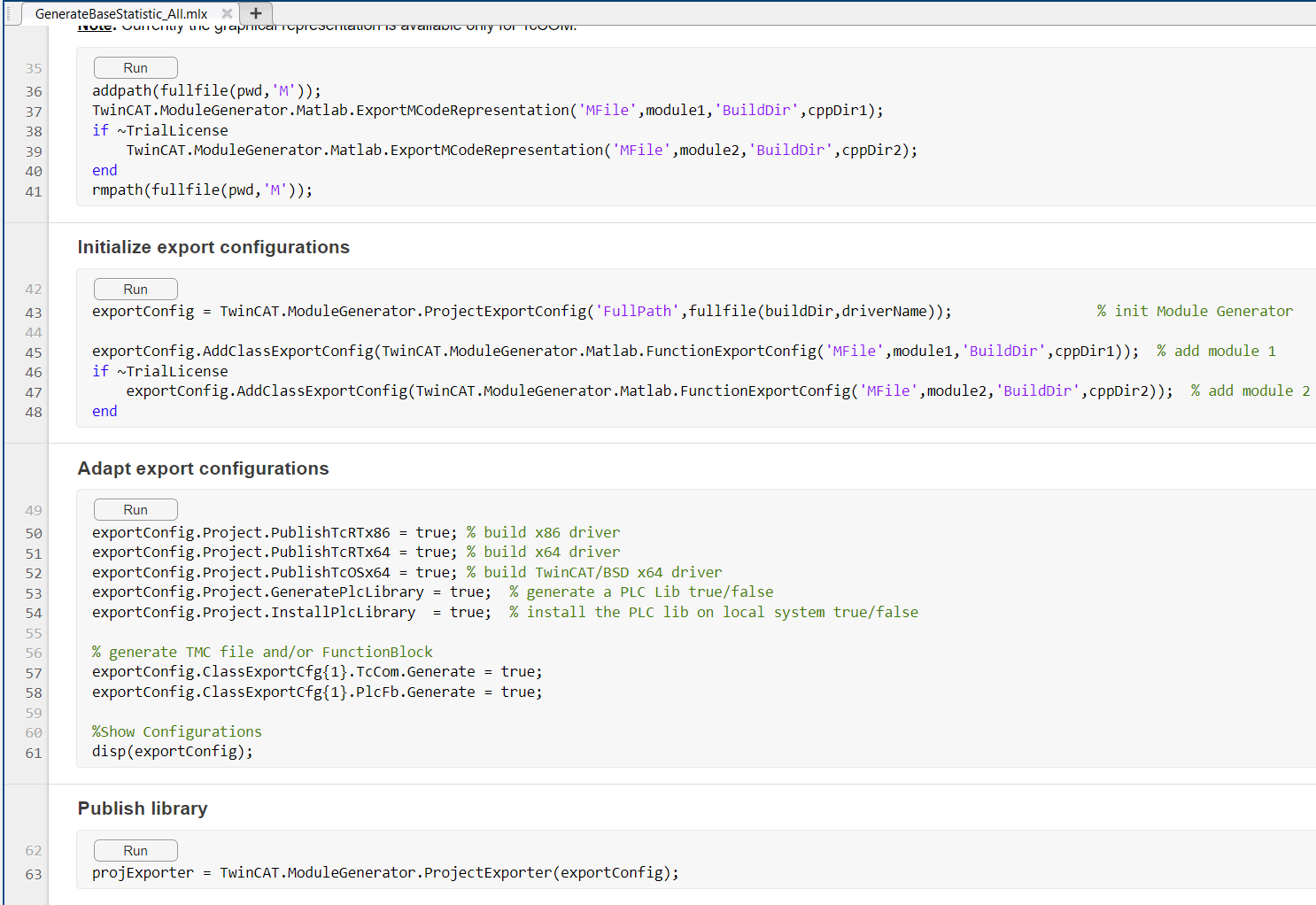
Task: Open a new document tab with plus button
Action: click(256, 13)
